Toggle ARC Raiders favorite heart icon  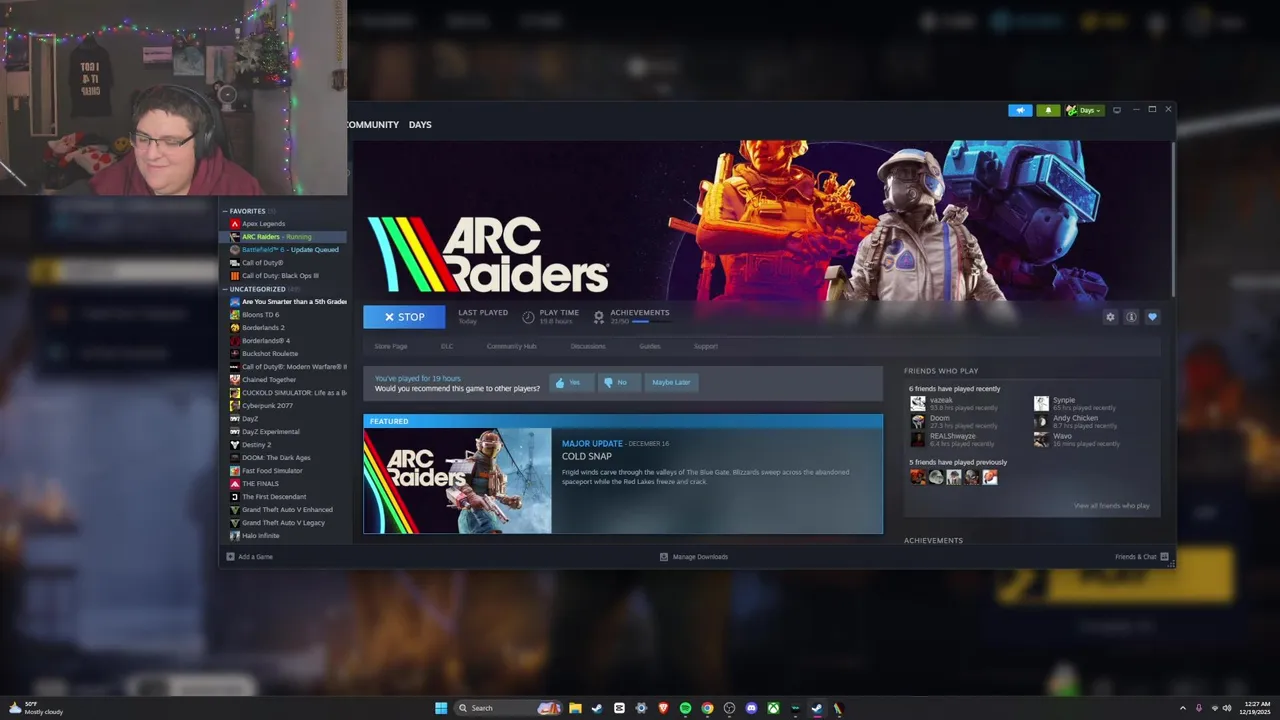tap(1152, 317)
